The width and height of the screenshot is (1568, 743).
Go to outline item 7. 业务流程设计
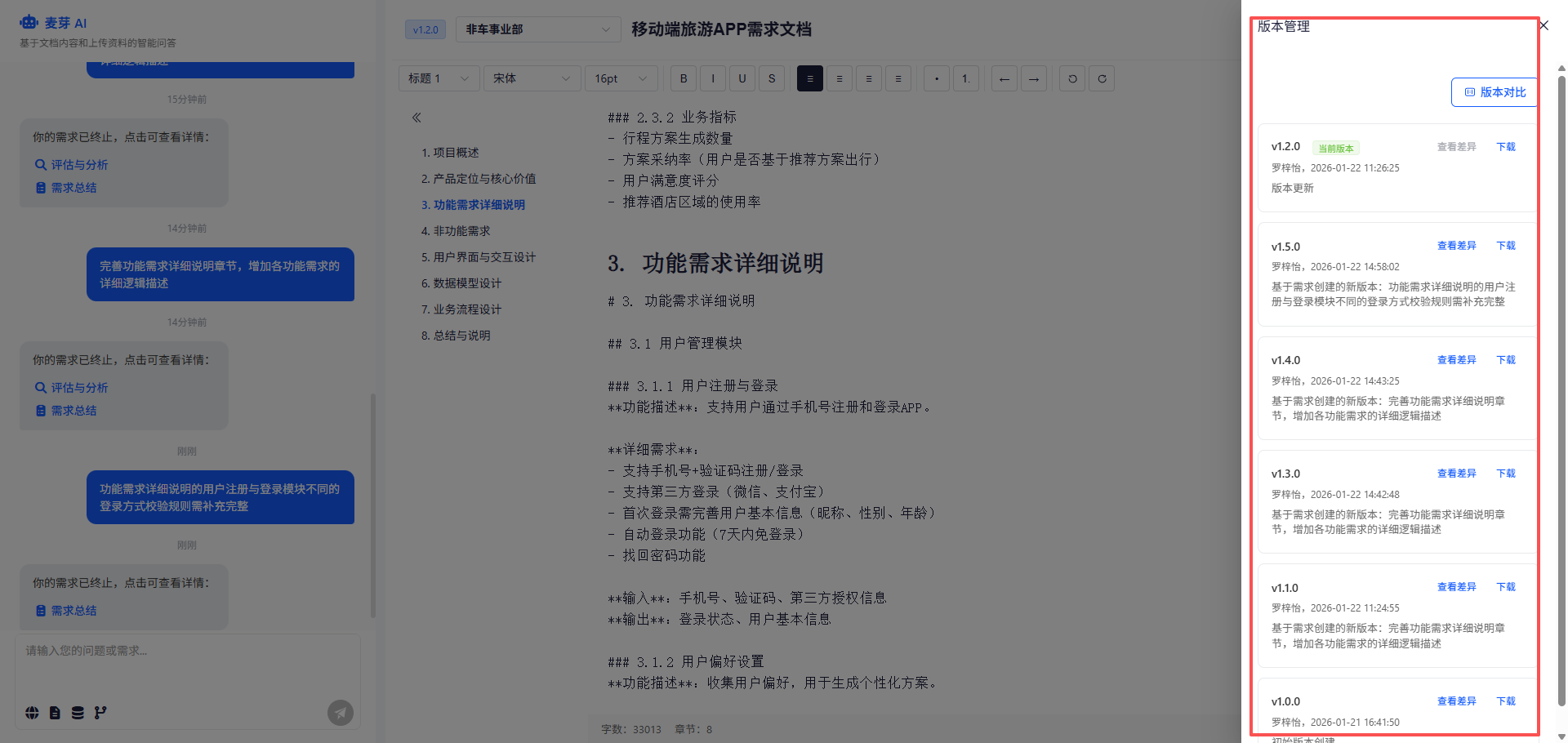point(461,309)
